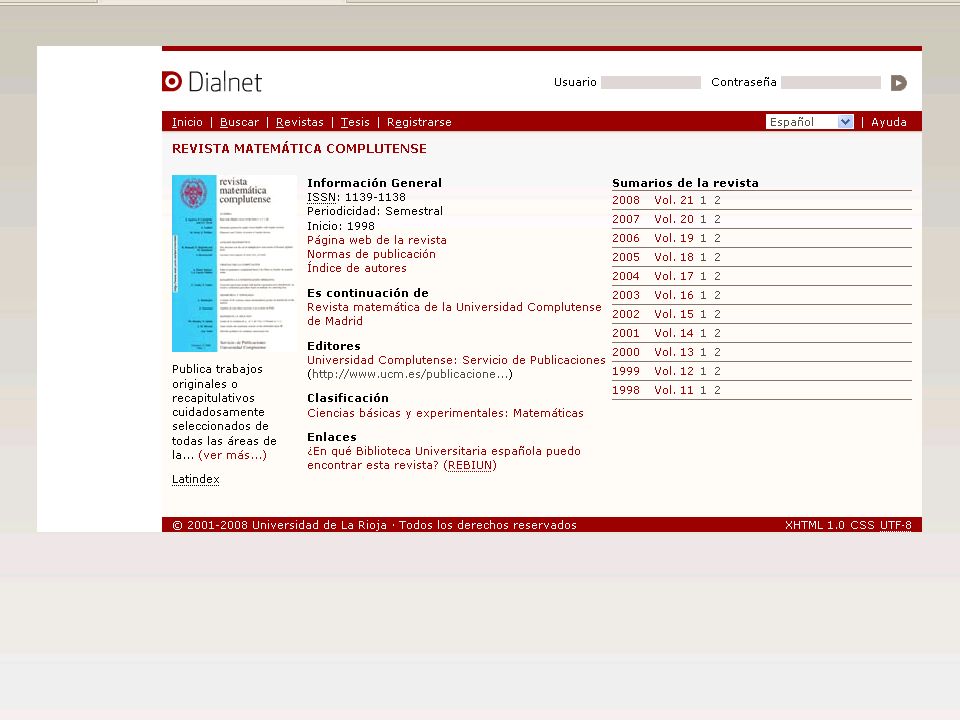This screenshot has height=720, width=960.
Task: Click the CSS footer link
Action: coord(862,525)
